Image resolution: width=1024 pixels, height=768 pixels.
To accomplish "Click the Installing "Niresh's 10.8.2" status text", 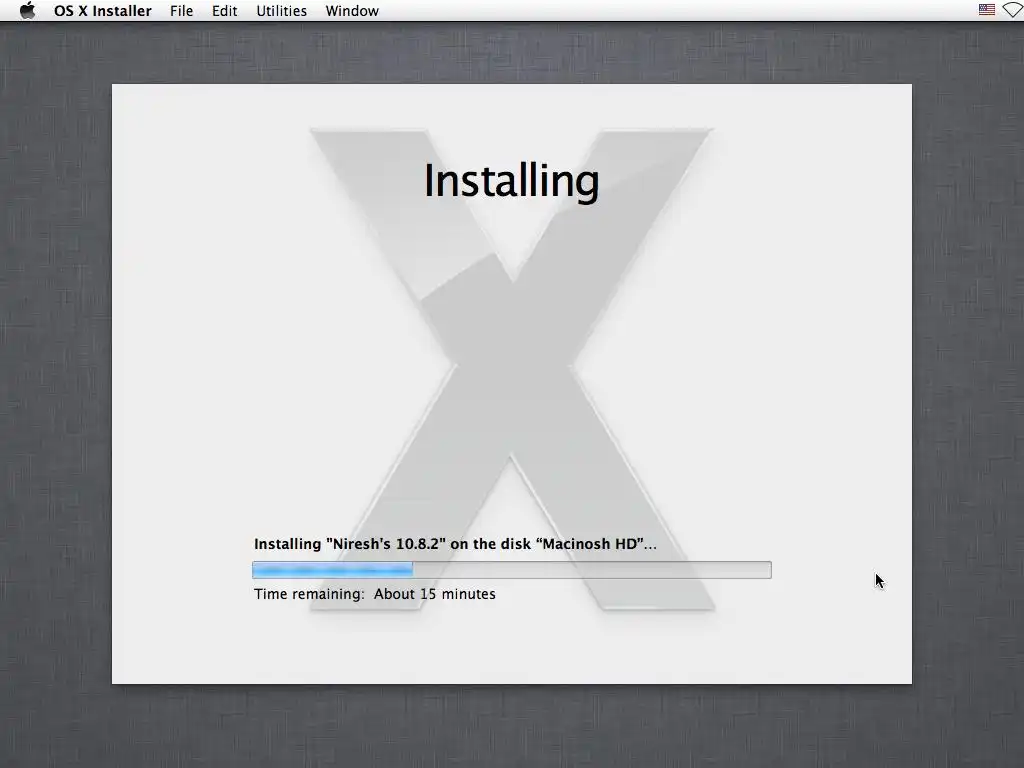I will [x=455, y=544].
